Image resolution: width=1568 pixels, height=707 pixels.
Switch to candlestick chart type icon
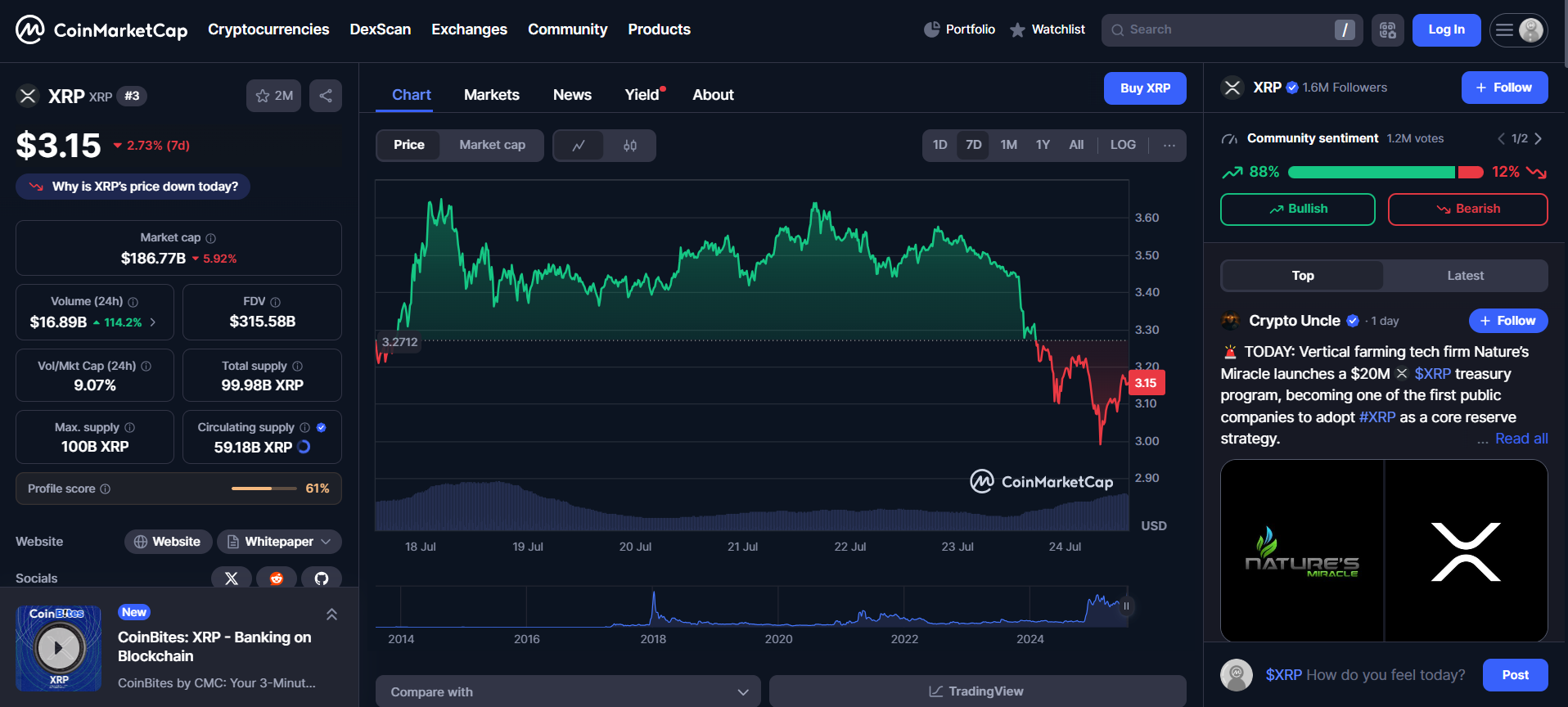[x=630, y=146]
